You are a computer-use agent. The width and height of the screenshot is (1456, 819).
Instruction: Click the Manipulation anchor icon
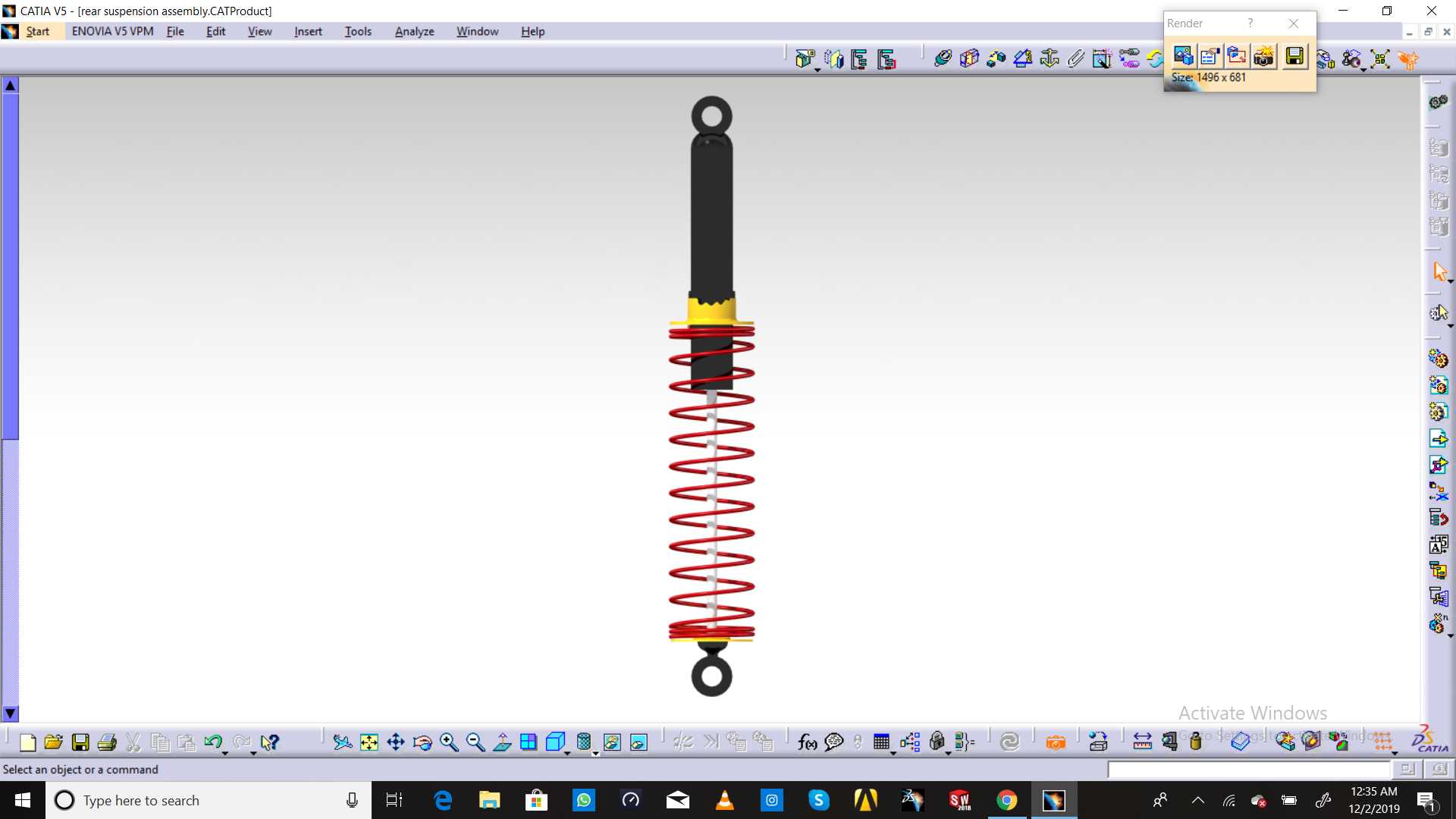(x=1050, y=58)
